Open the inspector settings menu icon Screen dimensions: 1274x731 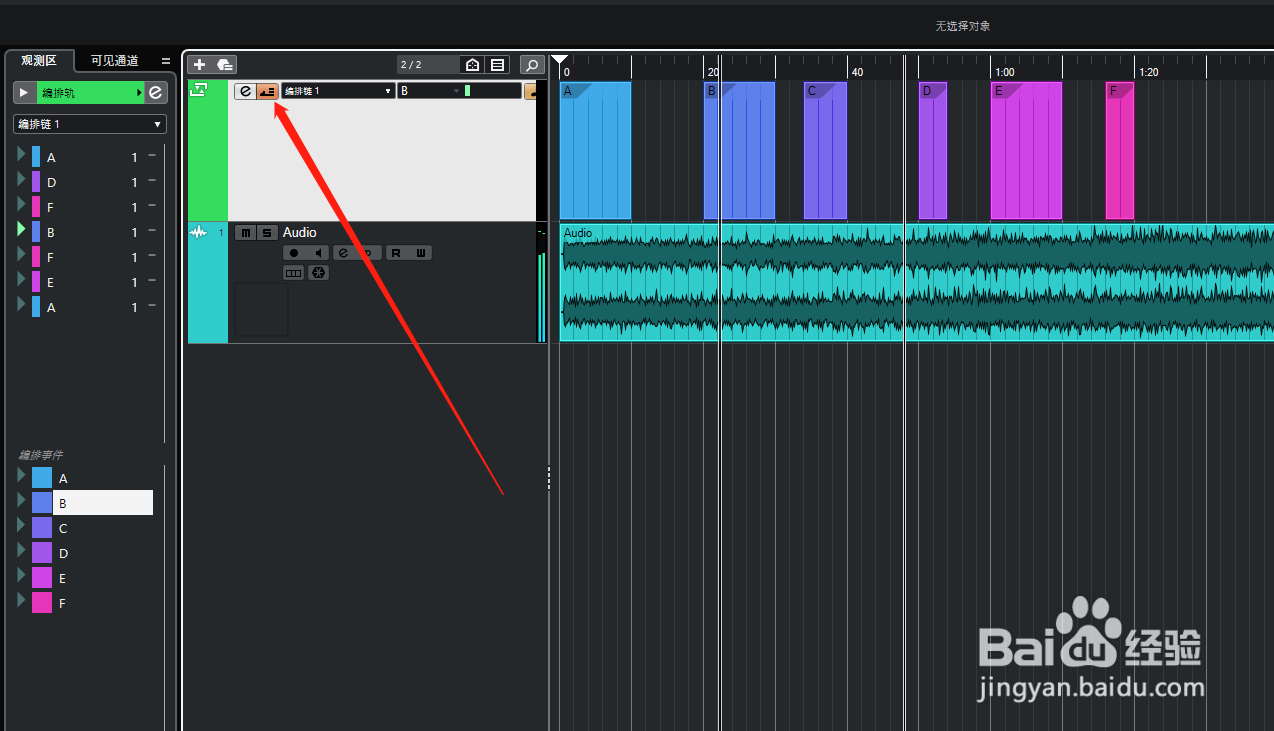click(166, 61)
